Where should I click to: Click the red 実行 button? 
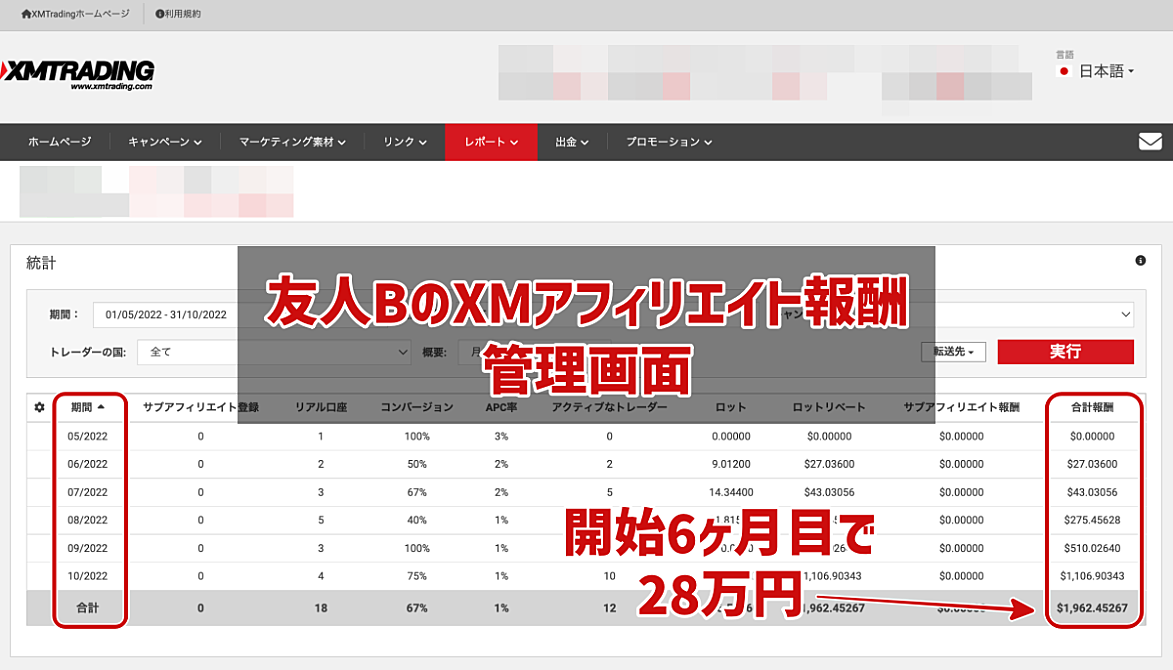coord(1065,351)
